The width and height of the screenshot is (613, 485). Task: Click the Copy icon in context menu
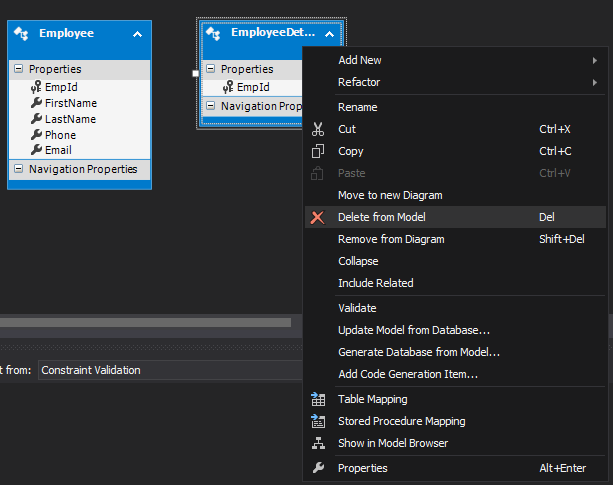[318, 151]
